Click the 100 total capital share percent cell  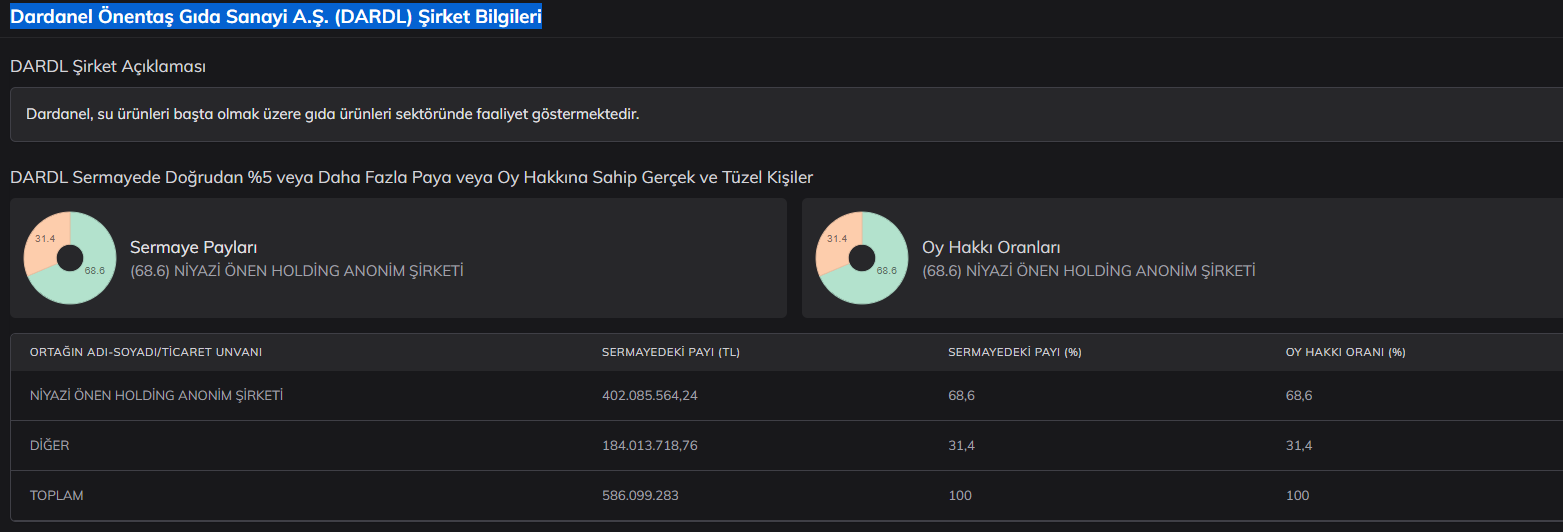tap(959, 496)
